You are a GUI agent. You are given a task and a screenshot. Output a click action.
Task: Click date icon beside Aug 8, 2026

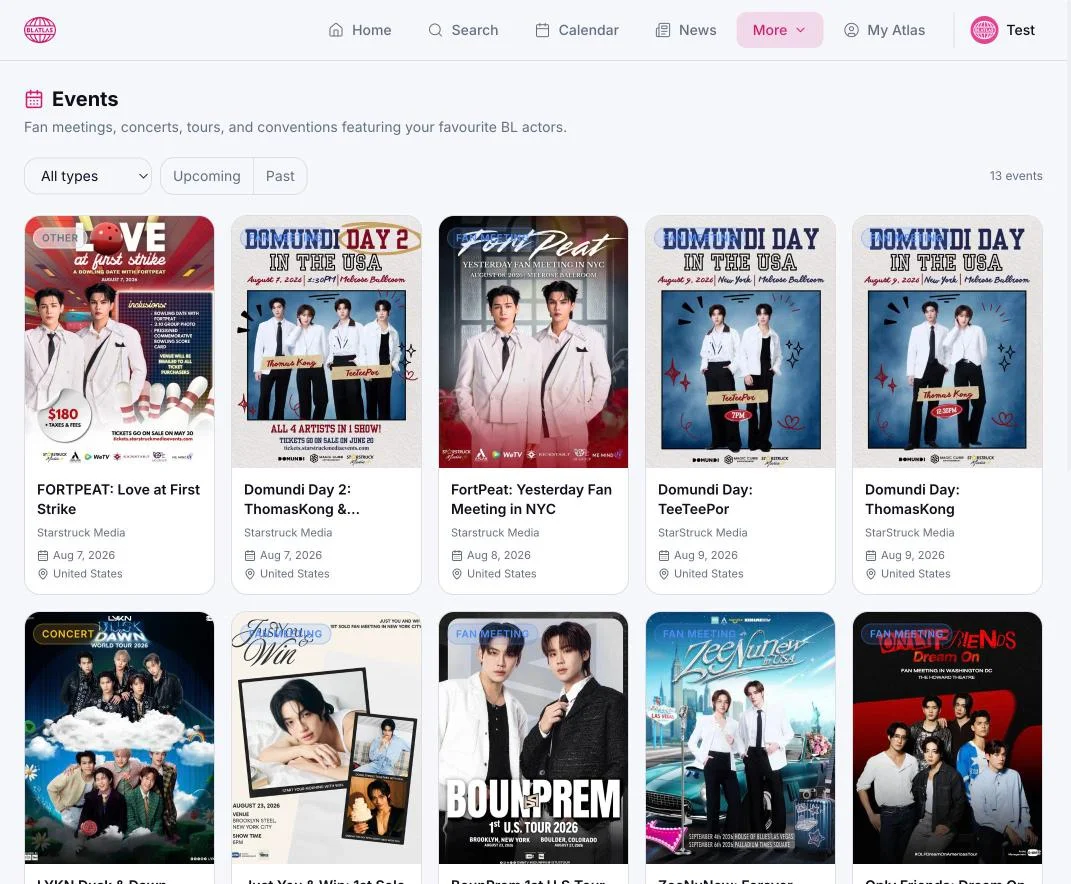(457, 555)
